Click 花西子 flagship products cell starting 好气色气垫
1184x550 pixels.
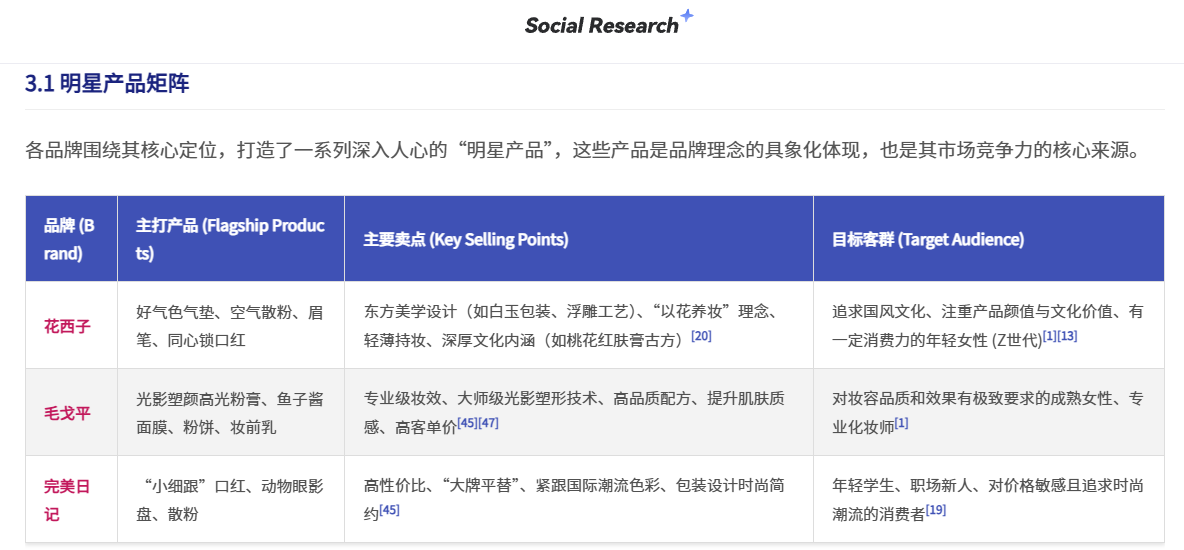coord(230,326)
